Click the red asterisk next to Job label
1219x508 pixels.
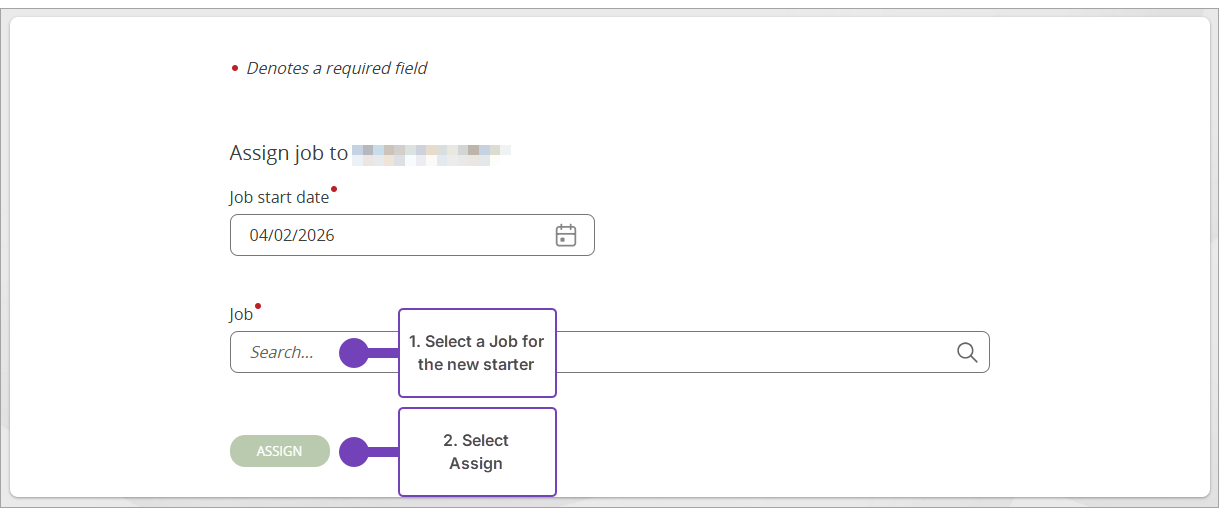(258, 306)
